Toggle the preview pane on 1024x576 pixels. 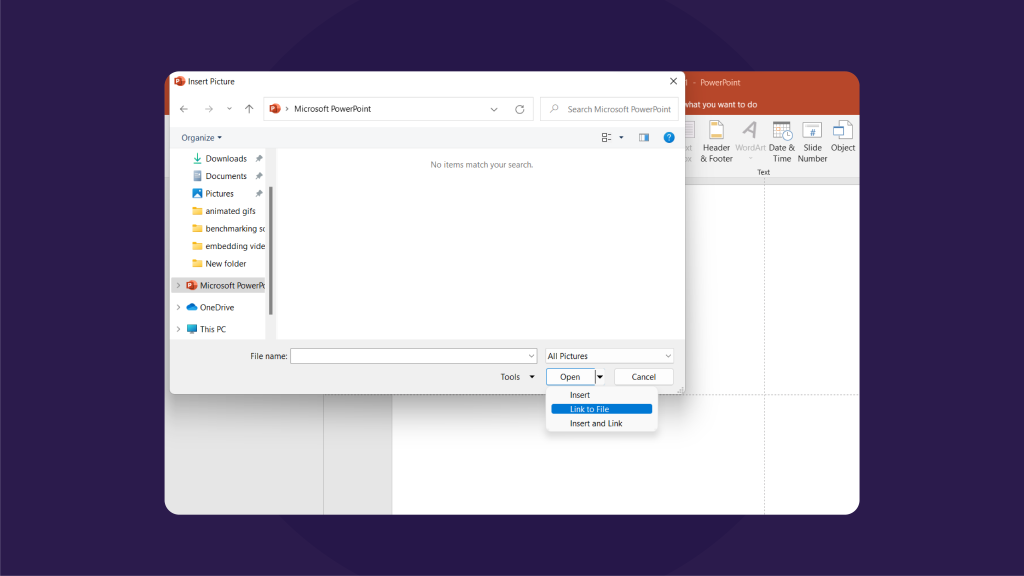coord(644,137)
